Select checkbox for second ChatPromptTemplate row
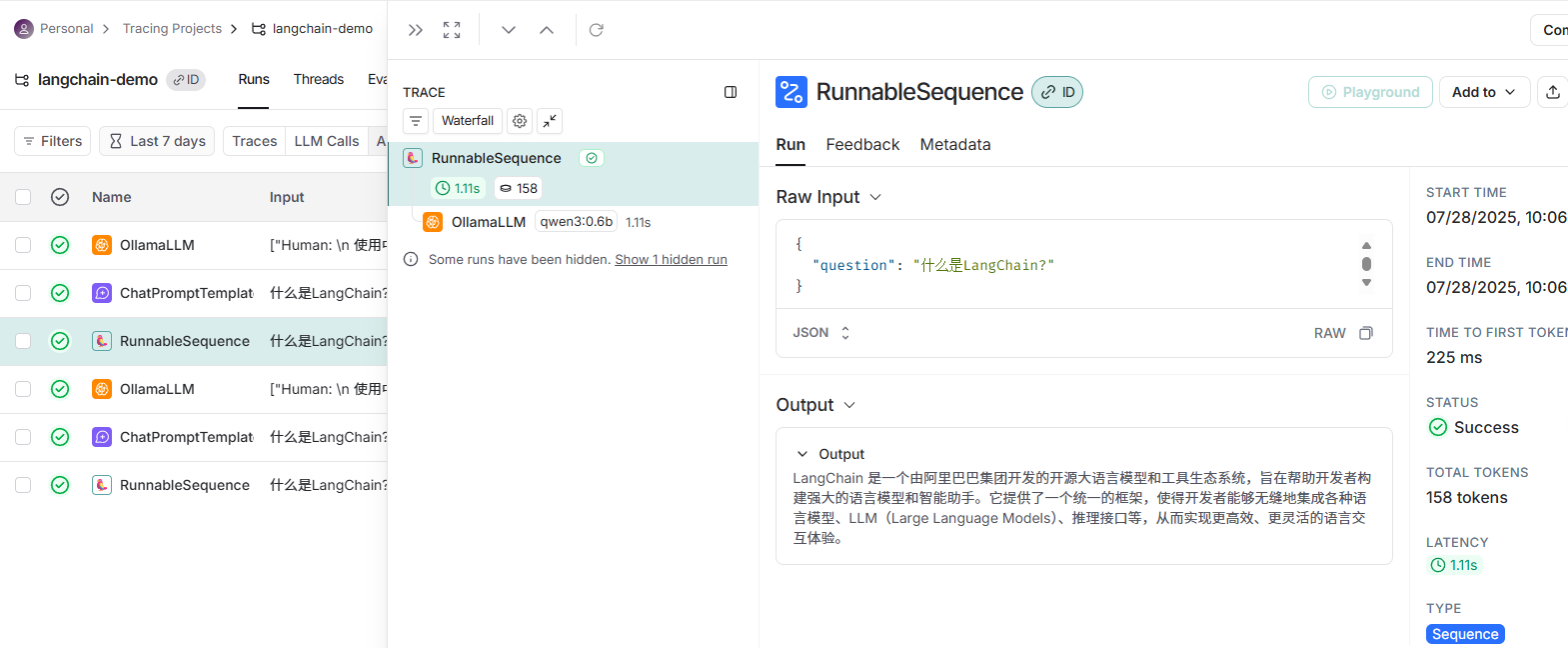This screenshot has width=1568, height=648. (23, 437)
